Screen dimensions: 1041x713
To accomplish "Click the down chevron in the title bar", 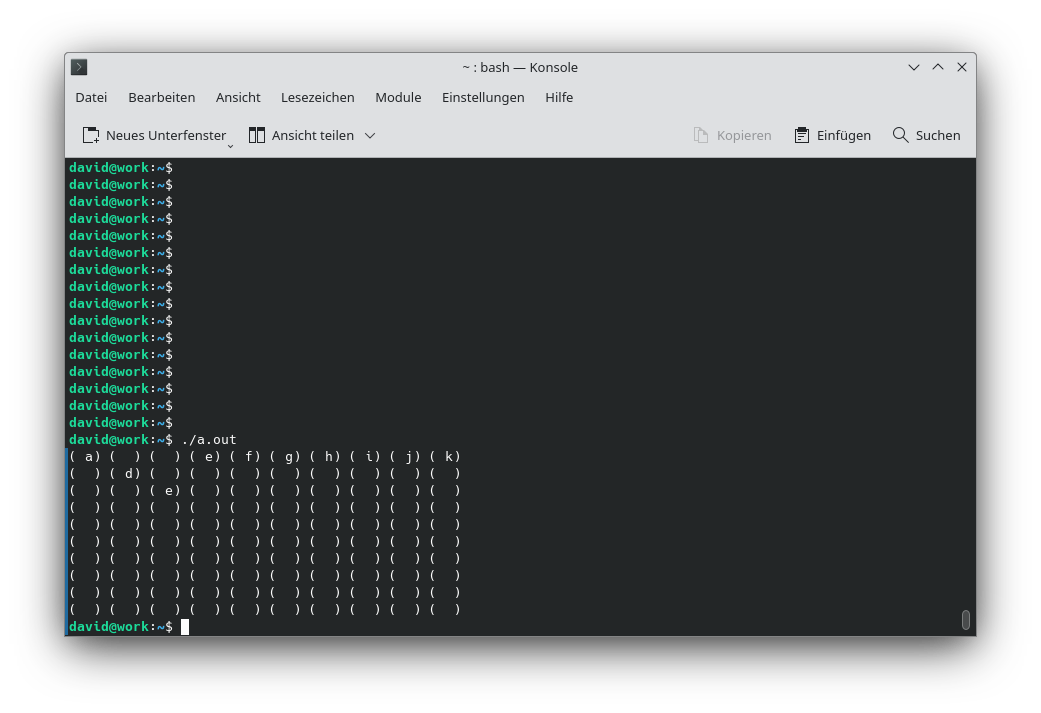I will click(913, 67).
